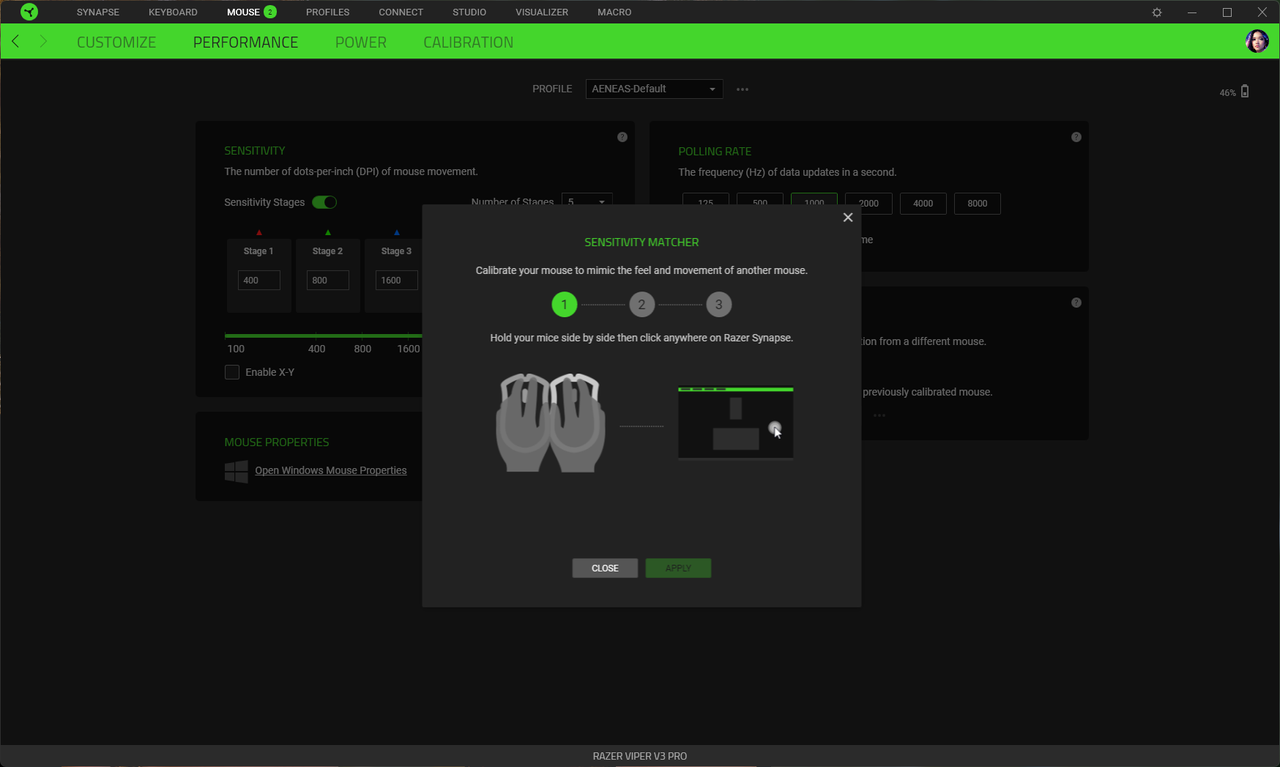Click the Synapse screen illustration
The image size is (1280, 767).
736,423
